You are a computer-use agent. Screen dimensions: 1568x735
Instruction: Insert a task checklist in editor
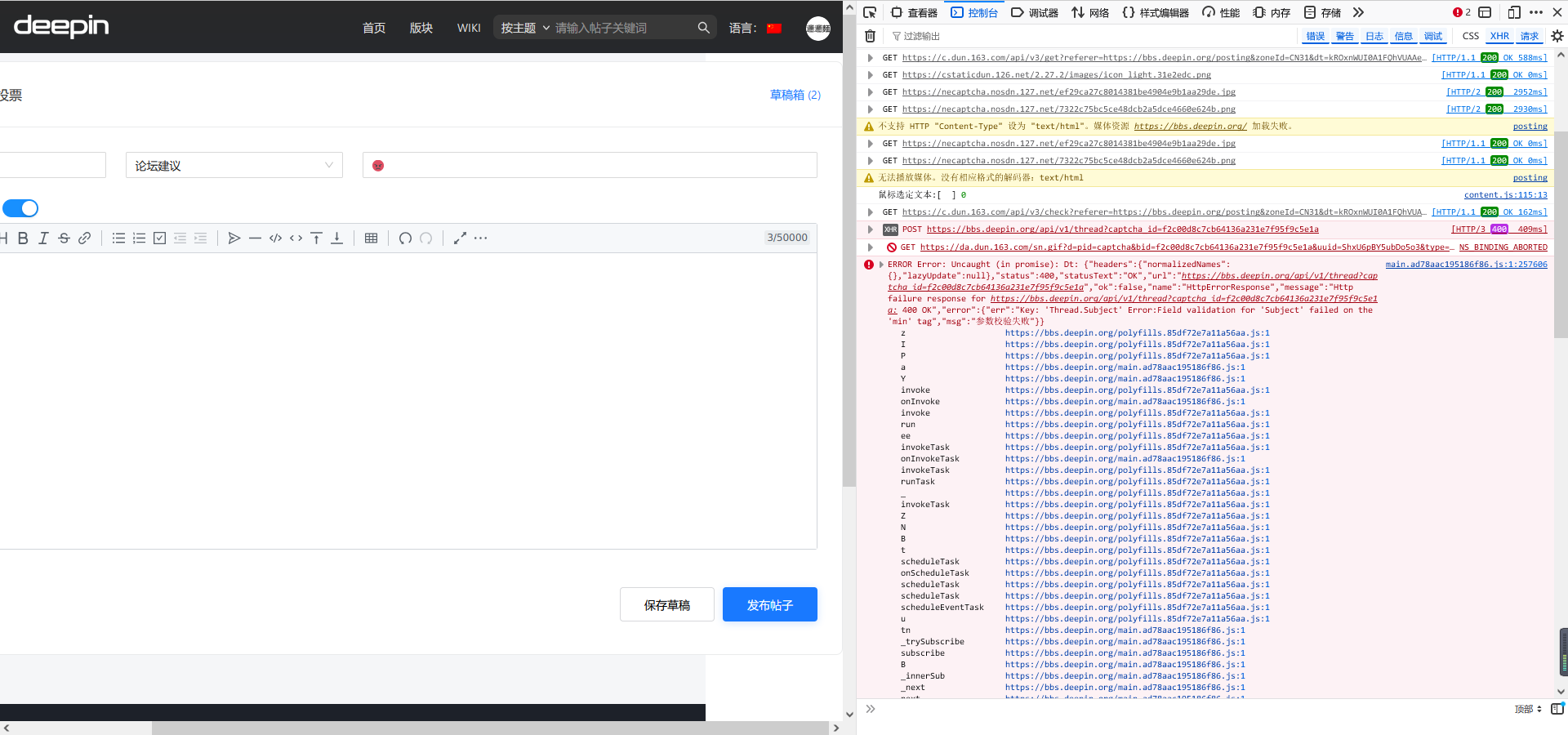tap(159, 238)
